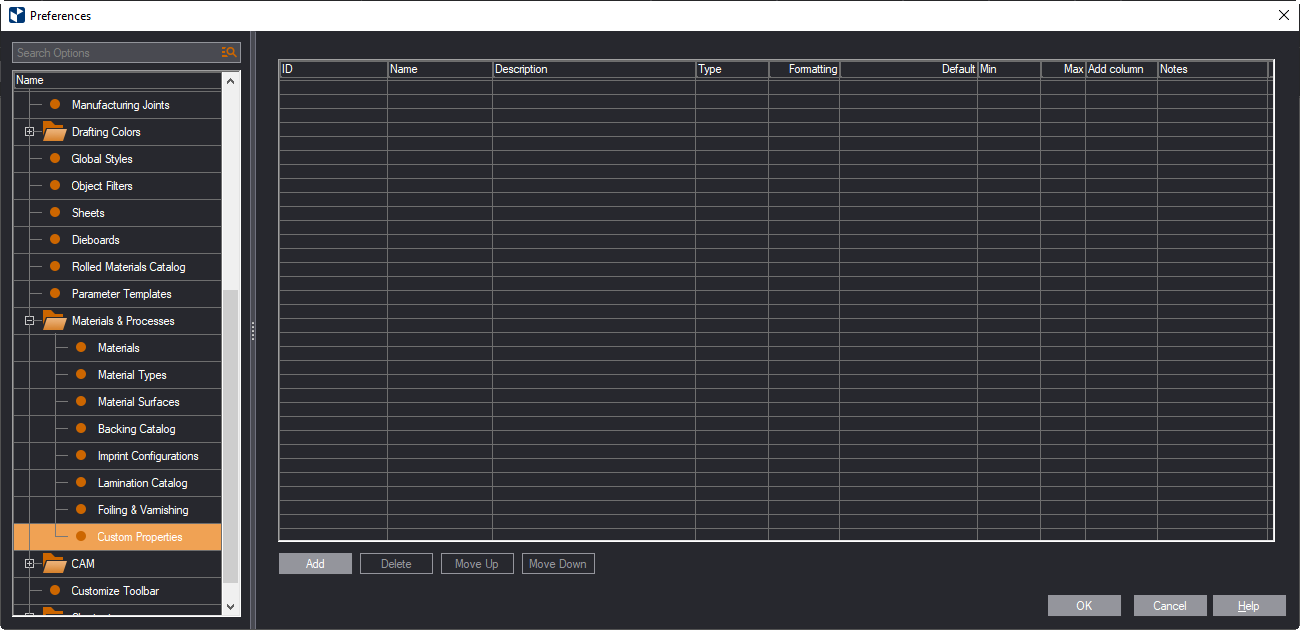Screen dimensions: 1300x630
Task: Expand the CAM tree node
Action: tap(30, 564)
